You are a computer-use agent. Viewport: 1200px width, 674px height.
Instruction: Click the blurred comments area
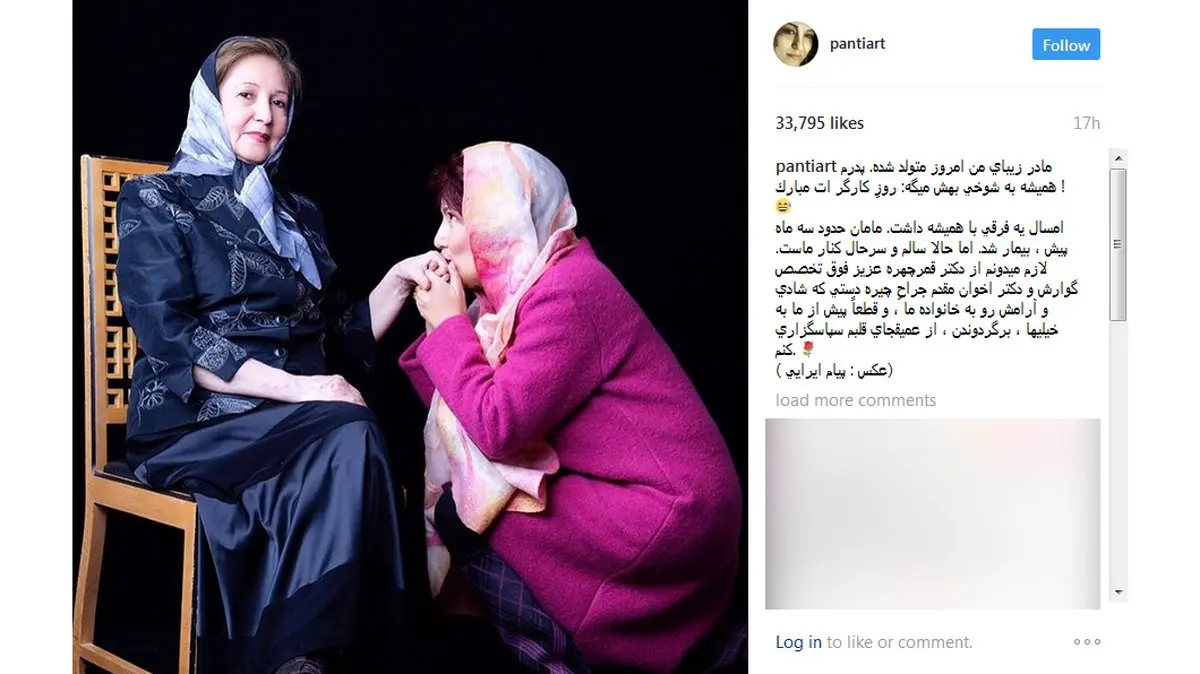point(932,514)
